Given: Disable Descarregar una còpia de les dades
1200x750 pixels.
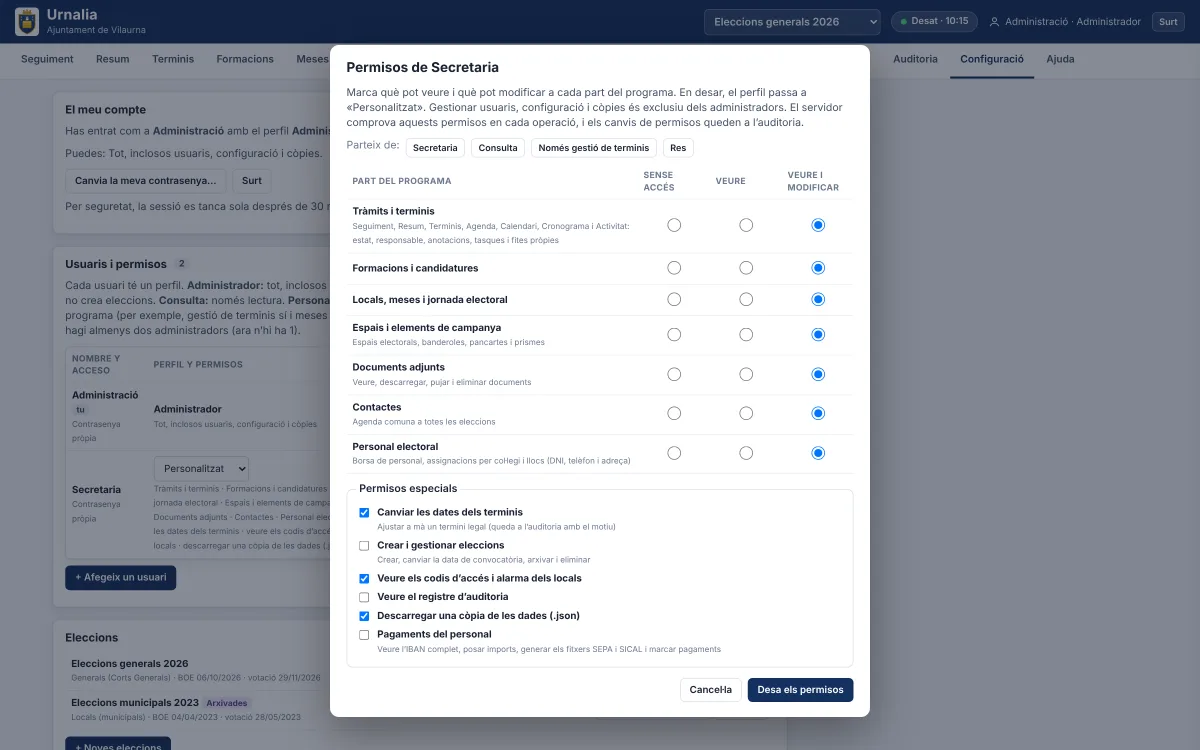Looking at the screenshot, I should [x=364, y=616].
